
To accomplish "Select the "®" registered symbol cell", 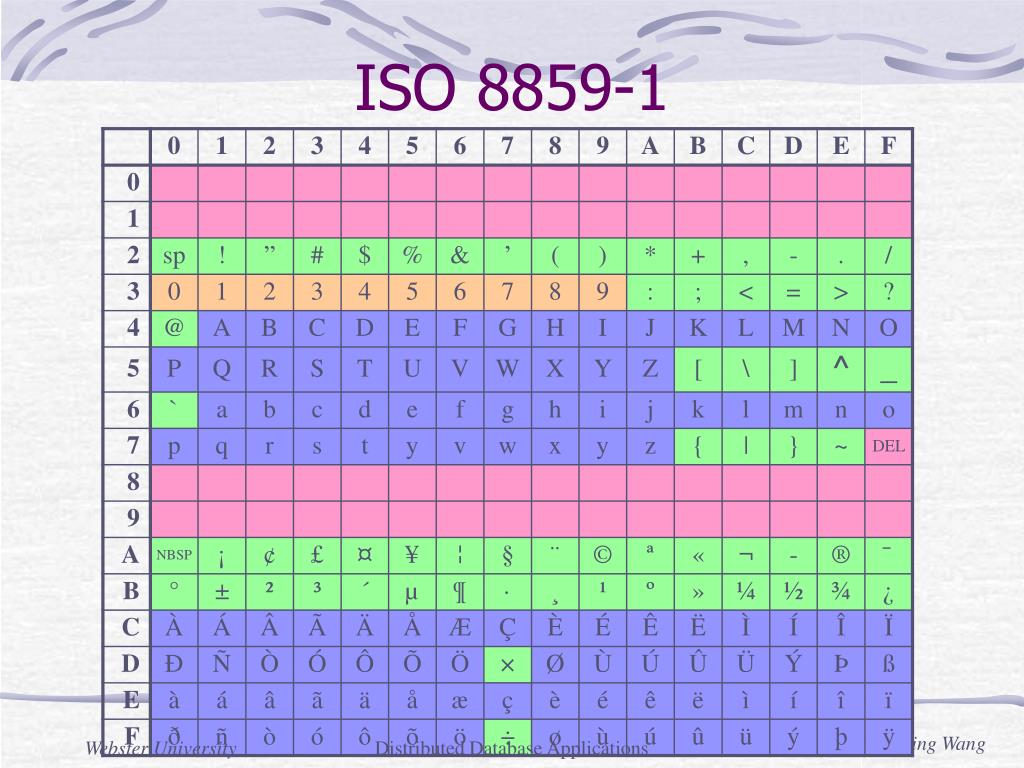I will point(841,556).
